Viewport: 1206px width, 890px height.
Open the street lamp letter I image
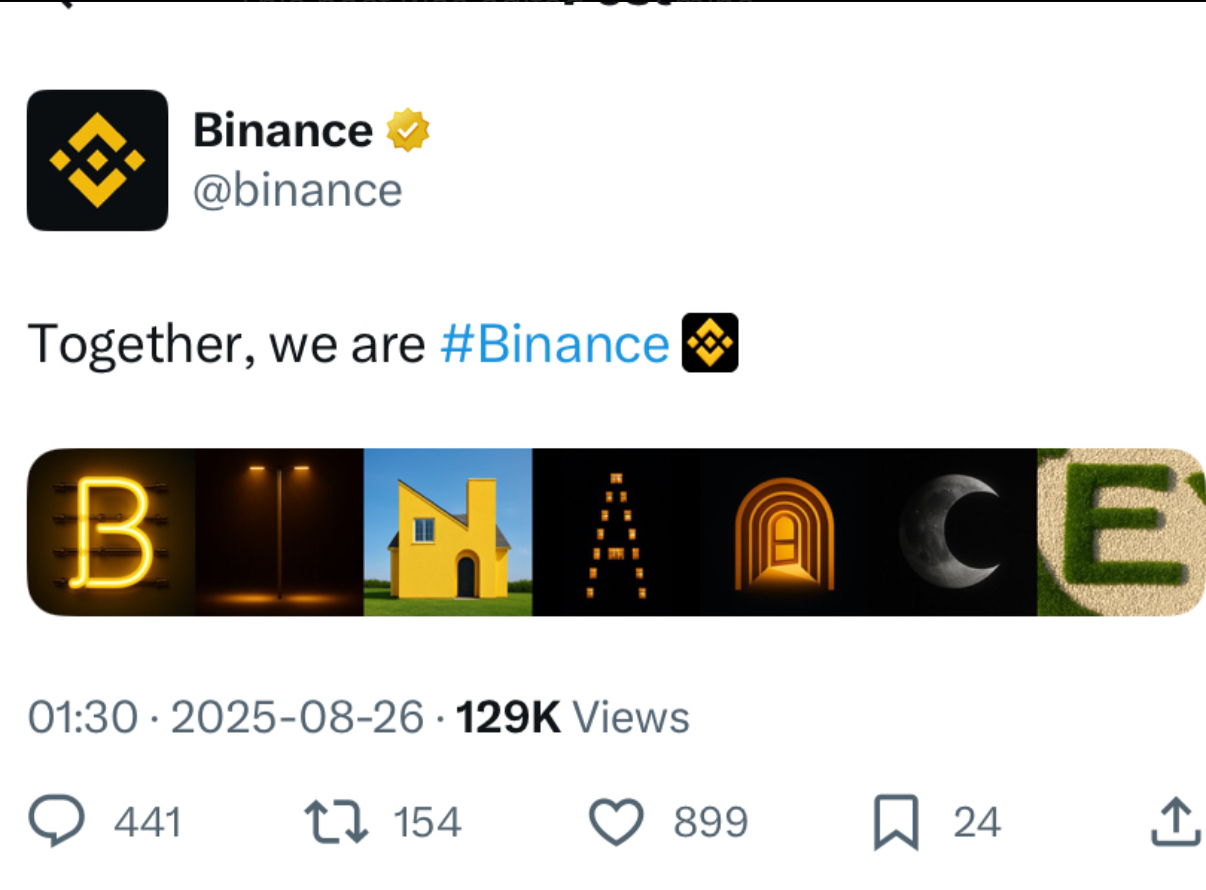279,532
